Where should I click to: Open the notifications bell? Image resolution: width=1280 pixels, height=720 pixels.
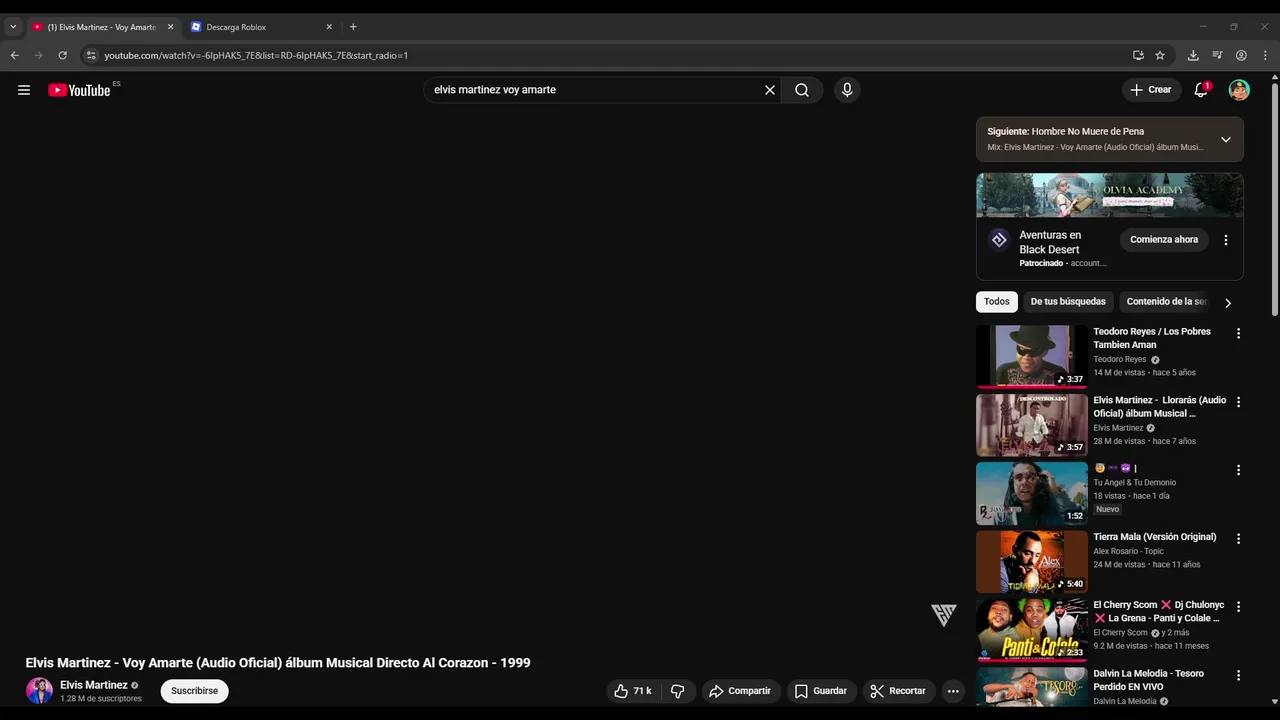pos(1201,90)
